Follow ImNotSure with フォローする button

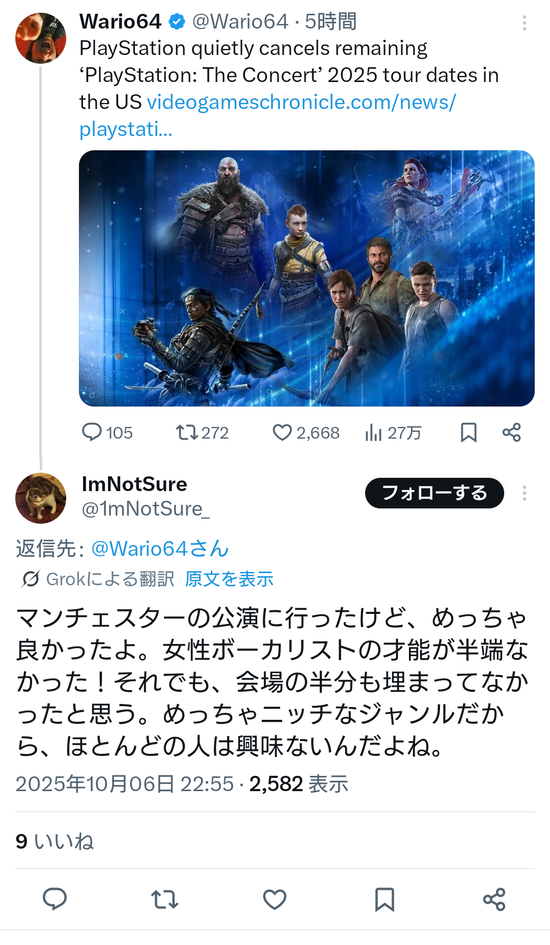[434, 493]
